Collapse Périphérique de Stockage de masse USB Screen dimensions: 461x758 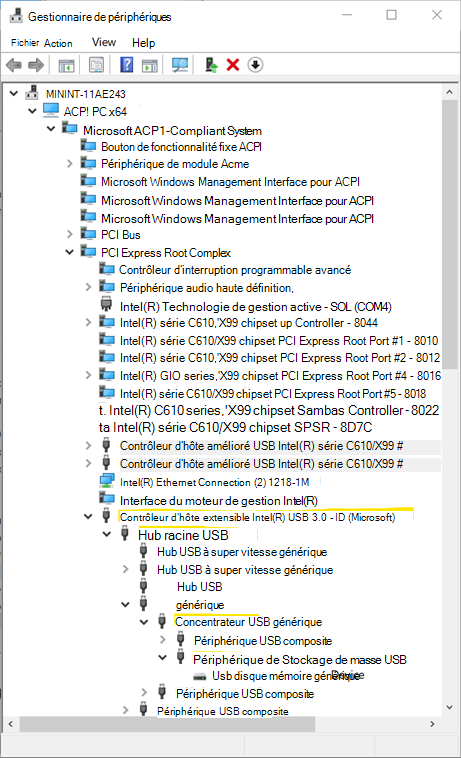coord(162,657)
